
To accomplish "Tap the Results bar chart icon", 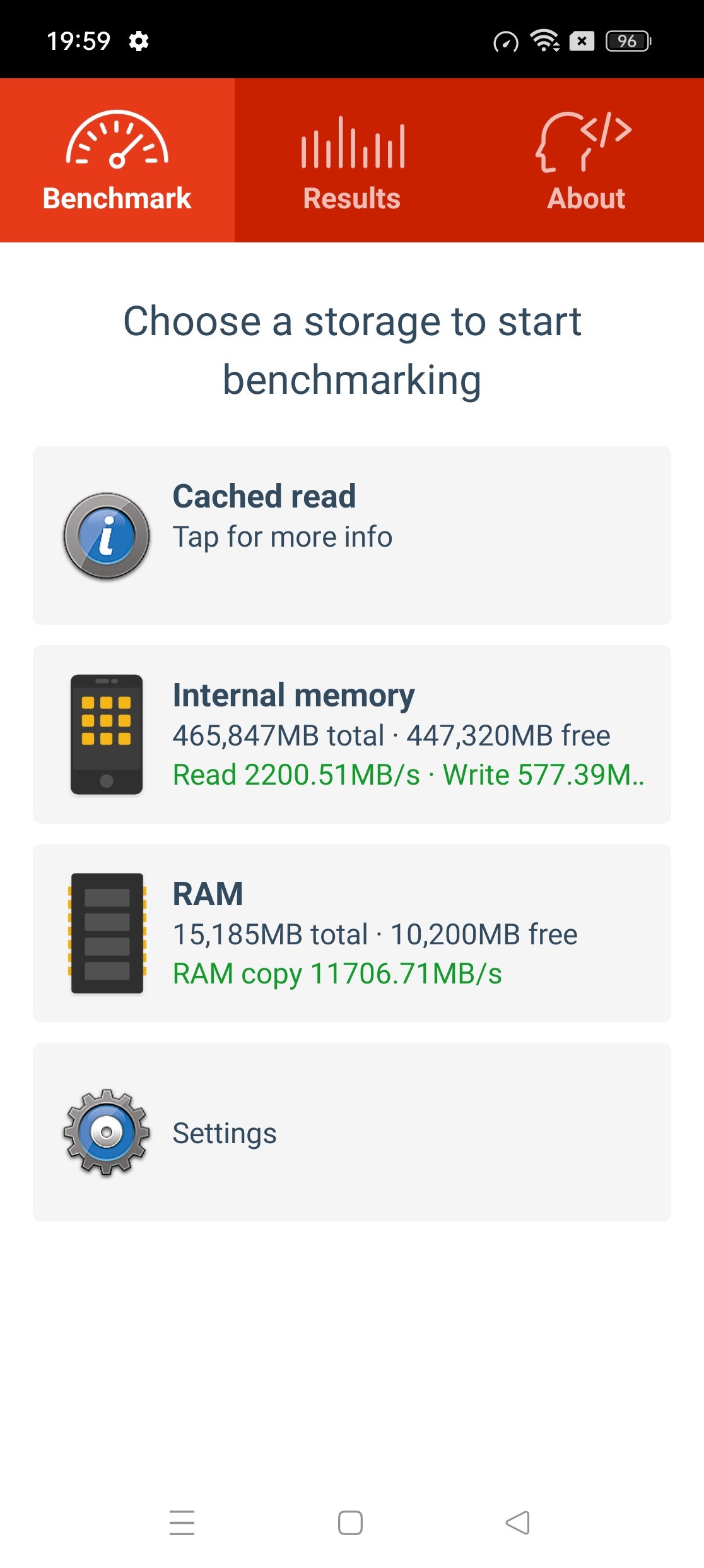I will (353, 143).
